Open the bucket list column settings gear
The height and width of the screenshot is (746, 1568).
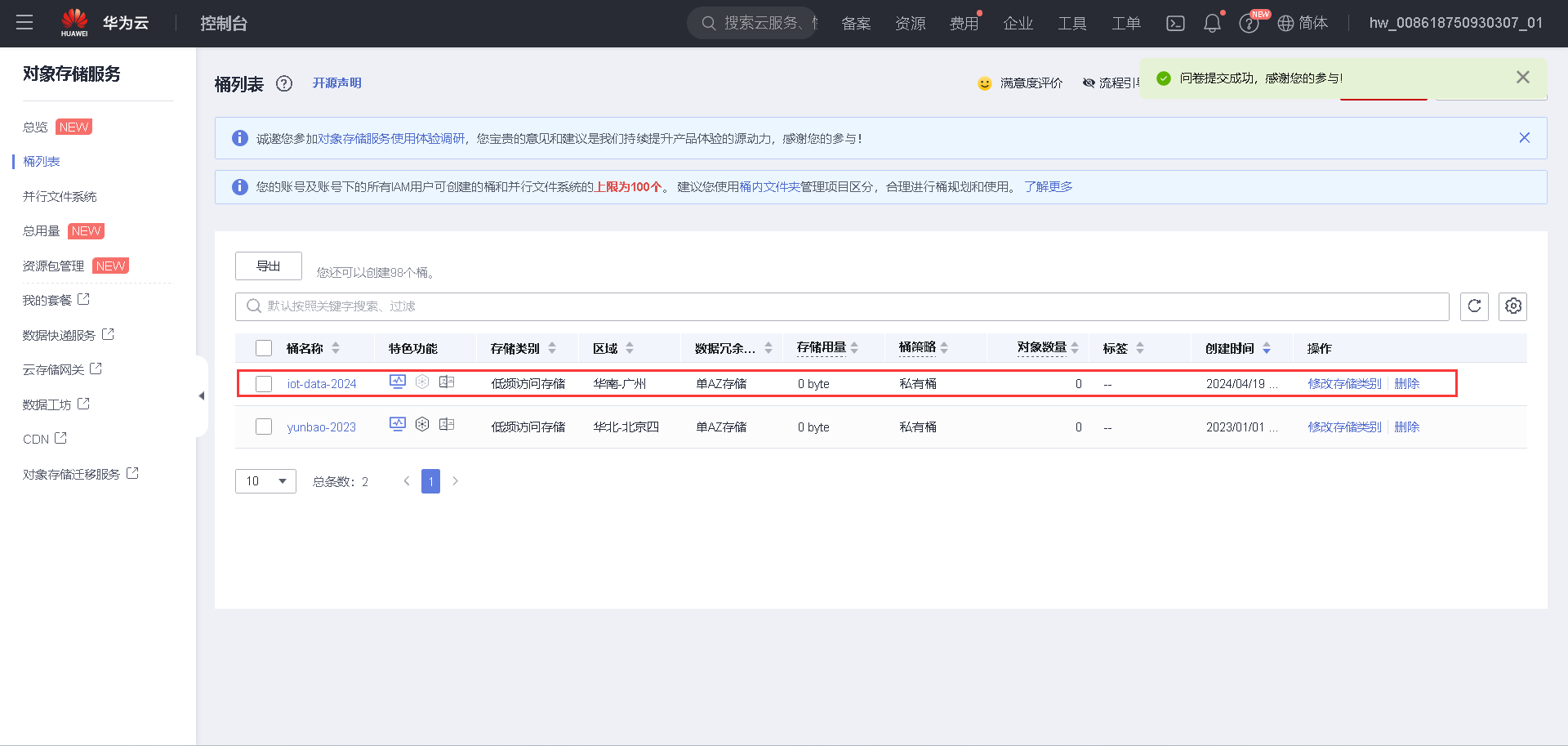(x=1512, y=306)
